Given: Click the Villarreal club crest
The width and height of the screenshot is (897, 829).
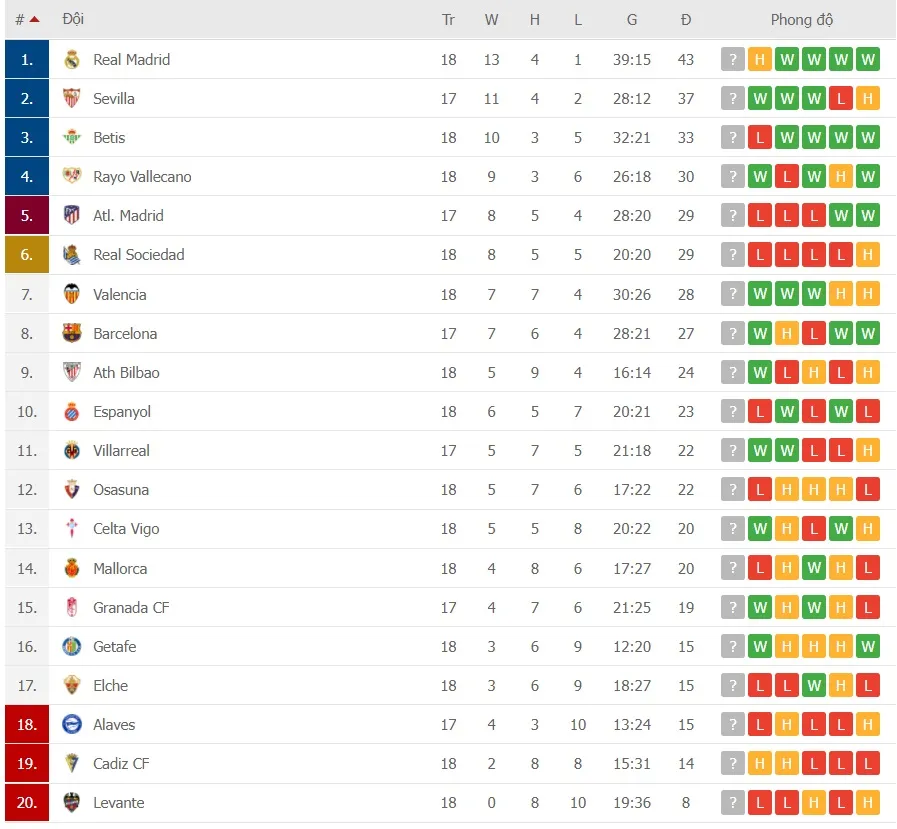Looking at the screenshot, I should [x=70, y=450].
